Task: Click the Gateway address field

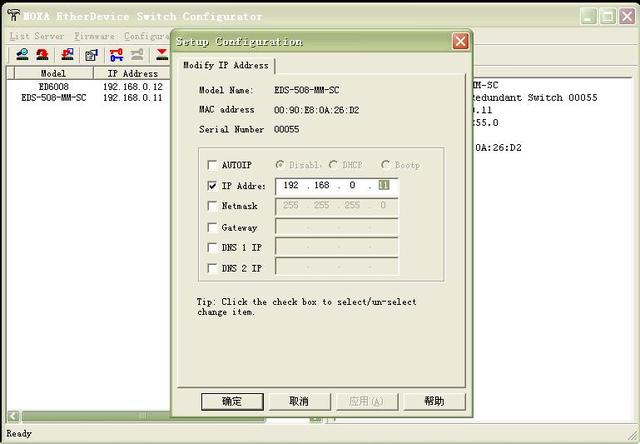Action: pos(337,227)
